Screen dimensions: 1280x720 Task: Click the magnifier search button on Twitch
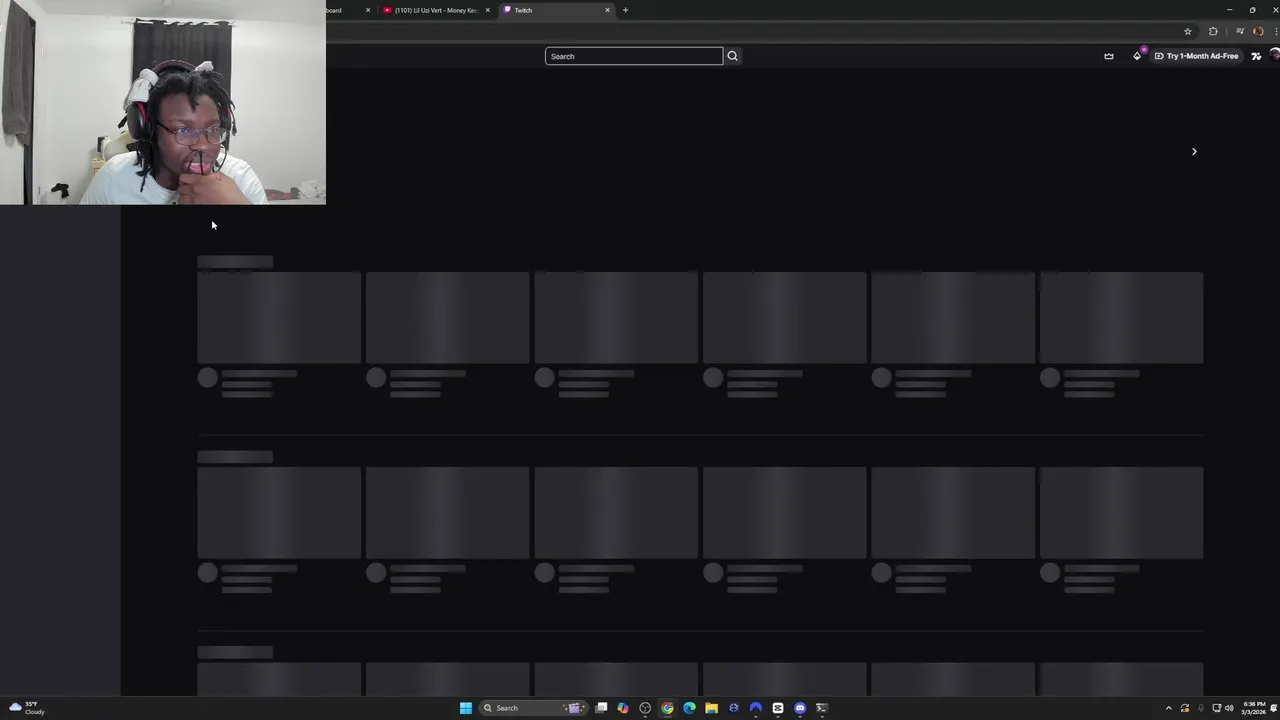(x=732, y=56)
